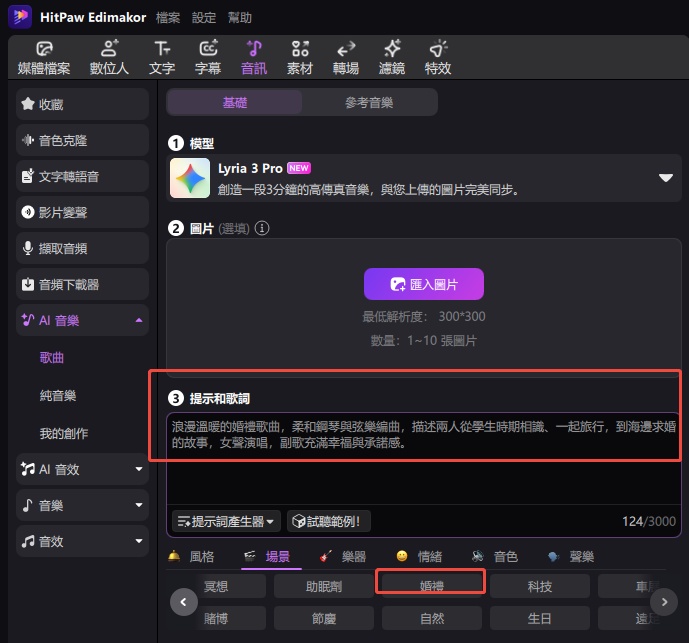Show more scene tags with right arrow
Screen dimensions: 689x643
tap(664, 602)
